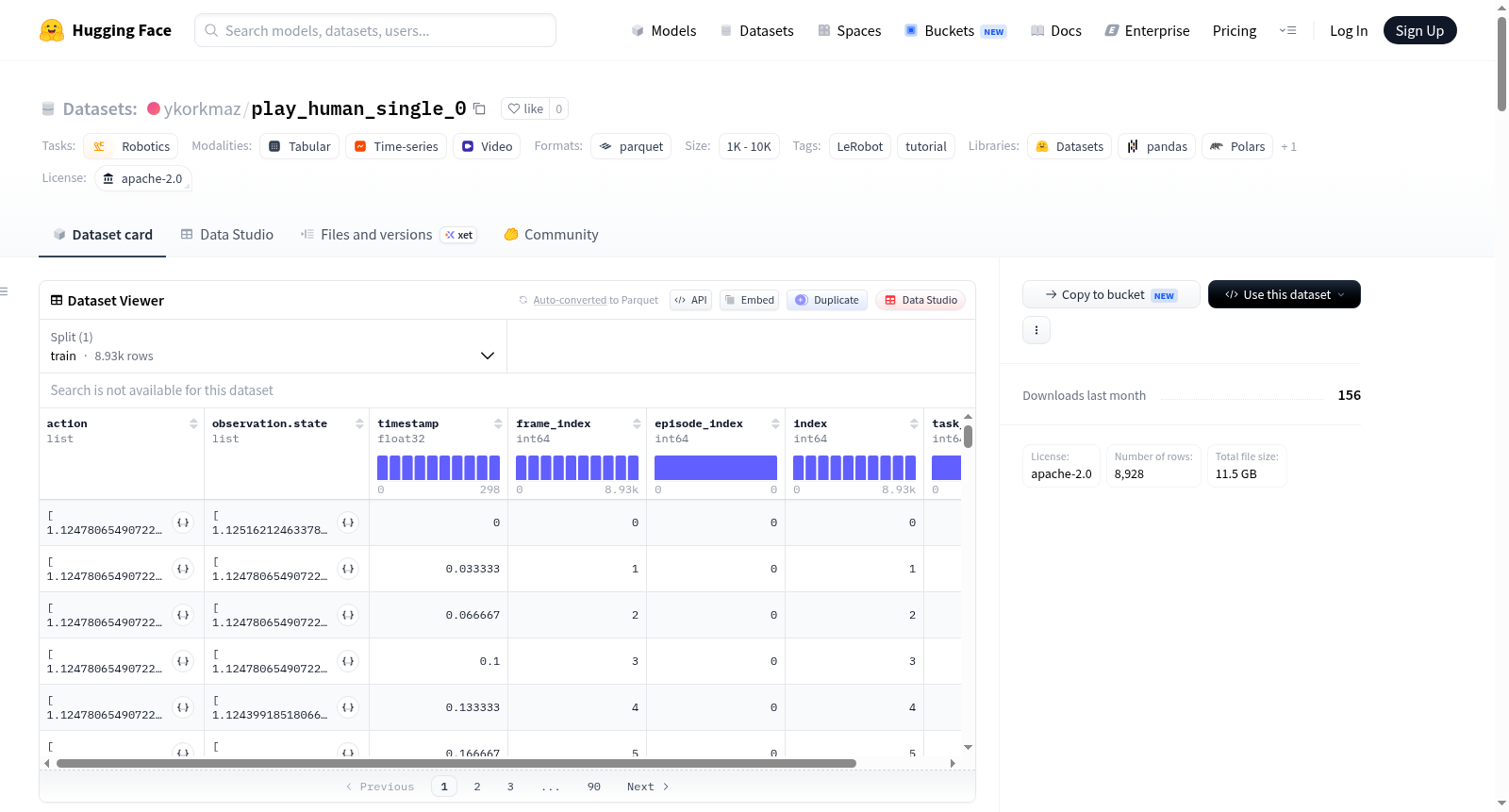Sort by the frame_index column arrows
This screenshot has width=1509, height=812.
pyautogui.click(x=637, y=424)
